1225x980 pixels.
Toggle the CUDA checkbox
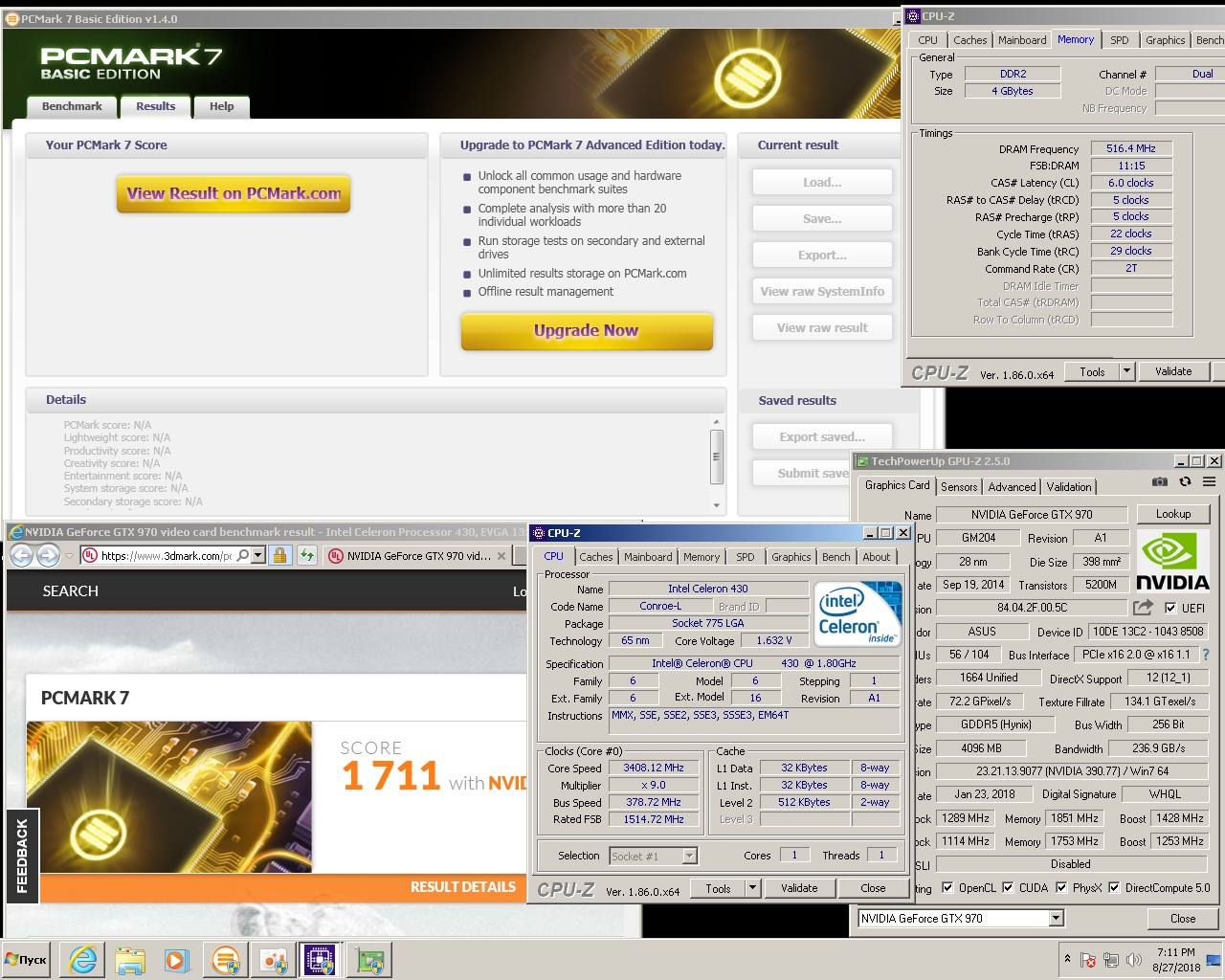1008,888
